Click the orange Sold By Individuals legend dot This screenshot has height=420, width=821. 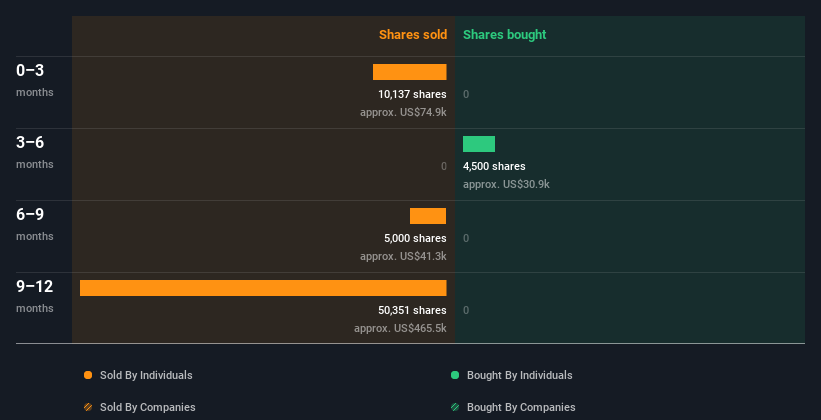[88, 375]
